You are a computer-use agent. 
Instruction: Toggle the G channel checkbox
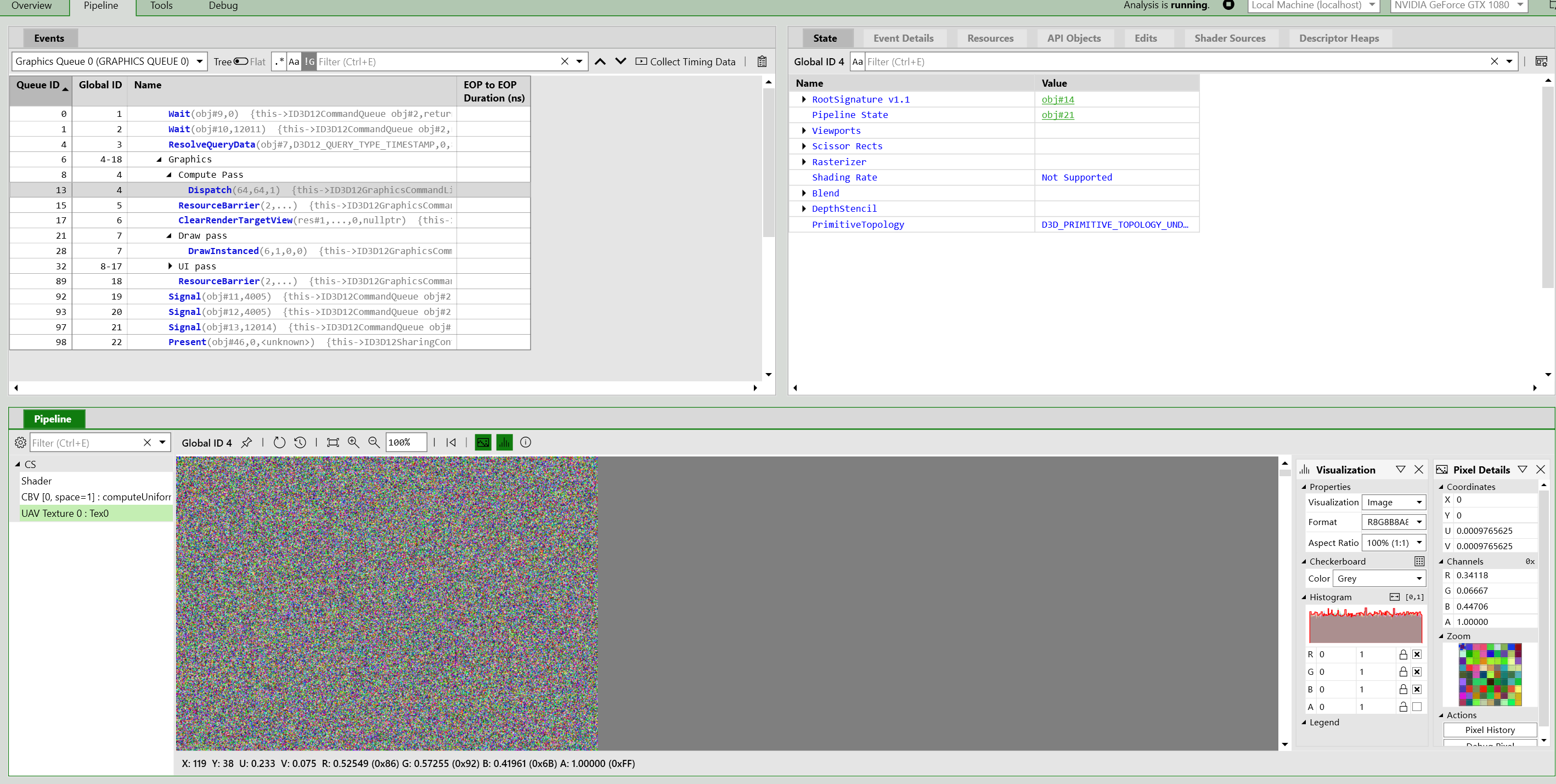(1417, 672)
